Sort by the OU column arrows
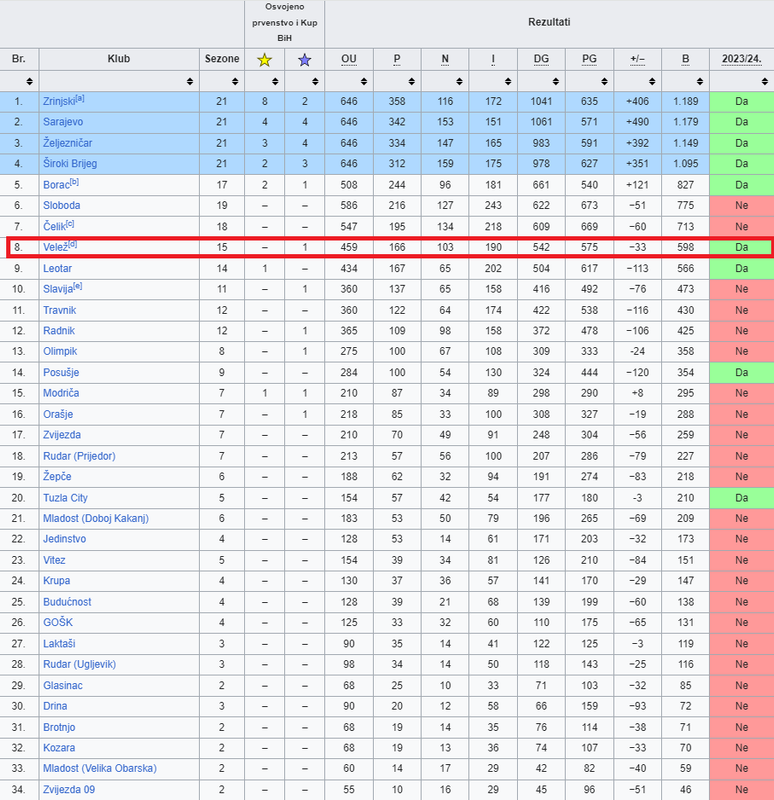This screenshot has height=800, width=774. 364,82
